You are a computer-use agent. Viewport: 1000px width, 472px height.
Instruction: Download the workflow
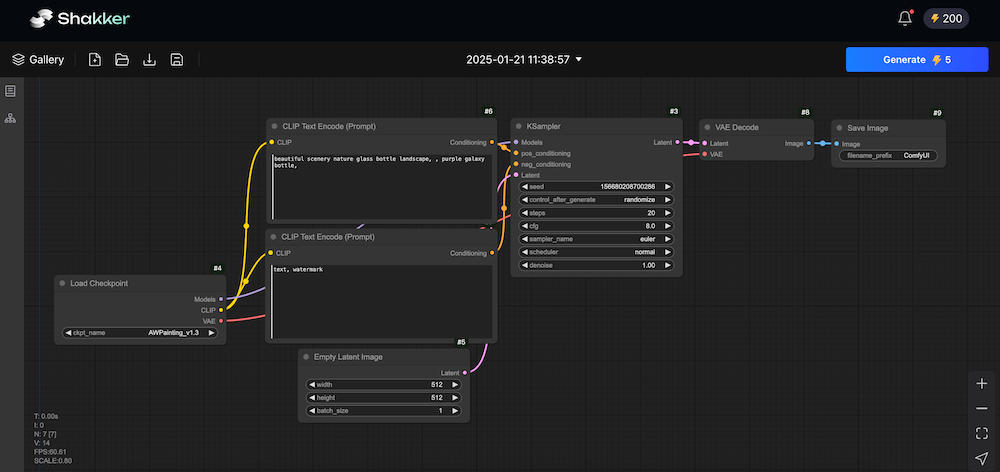(x=149, y=59)
